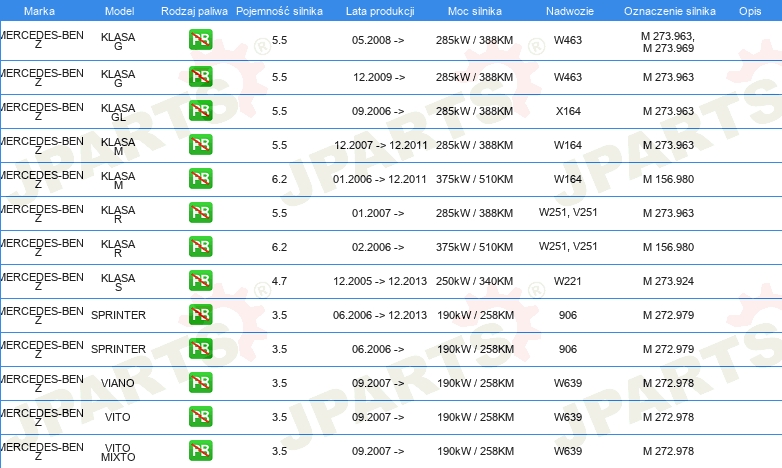Click engine code M 156.980 in Klasa R row
The image size is (782, 468).
pyautogui.click(x=668, y=247)
